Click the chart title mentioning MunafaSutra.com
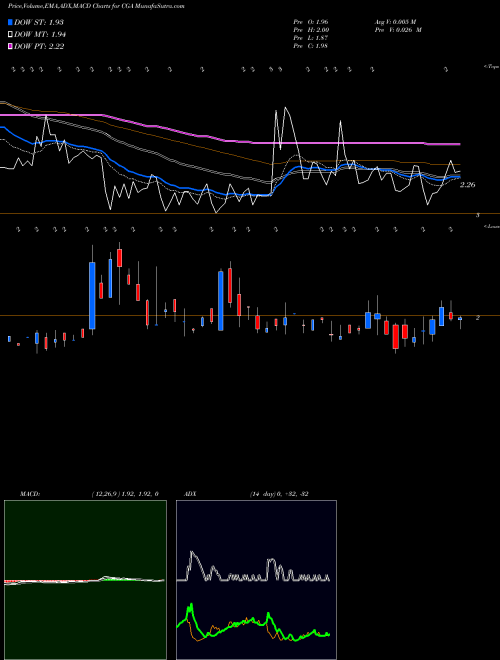The height and width of the screenshot is (660, 500). pyautogui.click(x=96, y=6)
